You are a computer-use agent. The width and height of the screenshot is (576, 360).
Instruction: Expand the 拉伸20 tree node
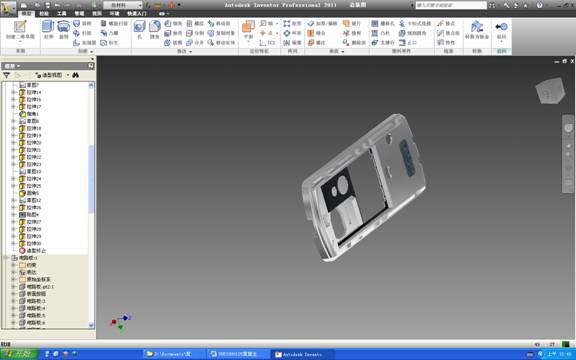pos(13,143)
